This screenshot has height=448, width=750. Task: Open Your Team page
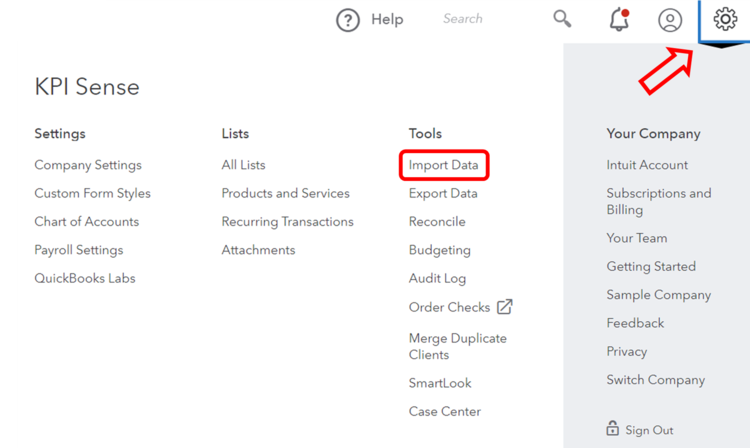[637, 238]
